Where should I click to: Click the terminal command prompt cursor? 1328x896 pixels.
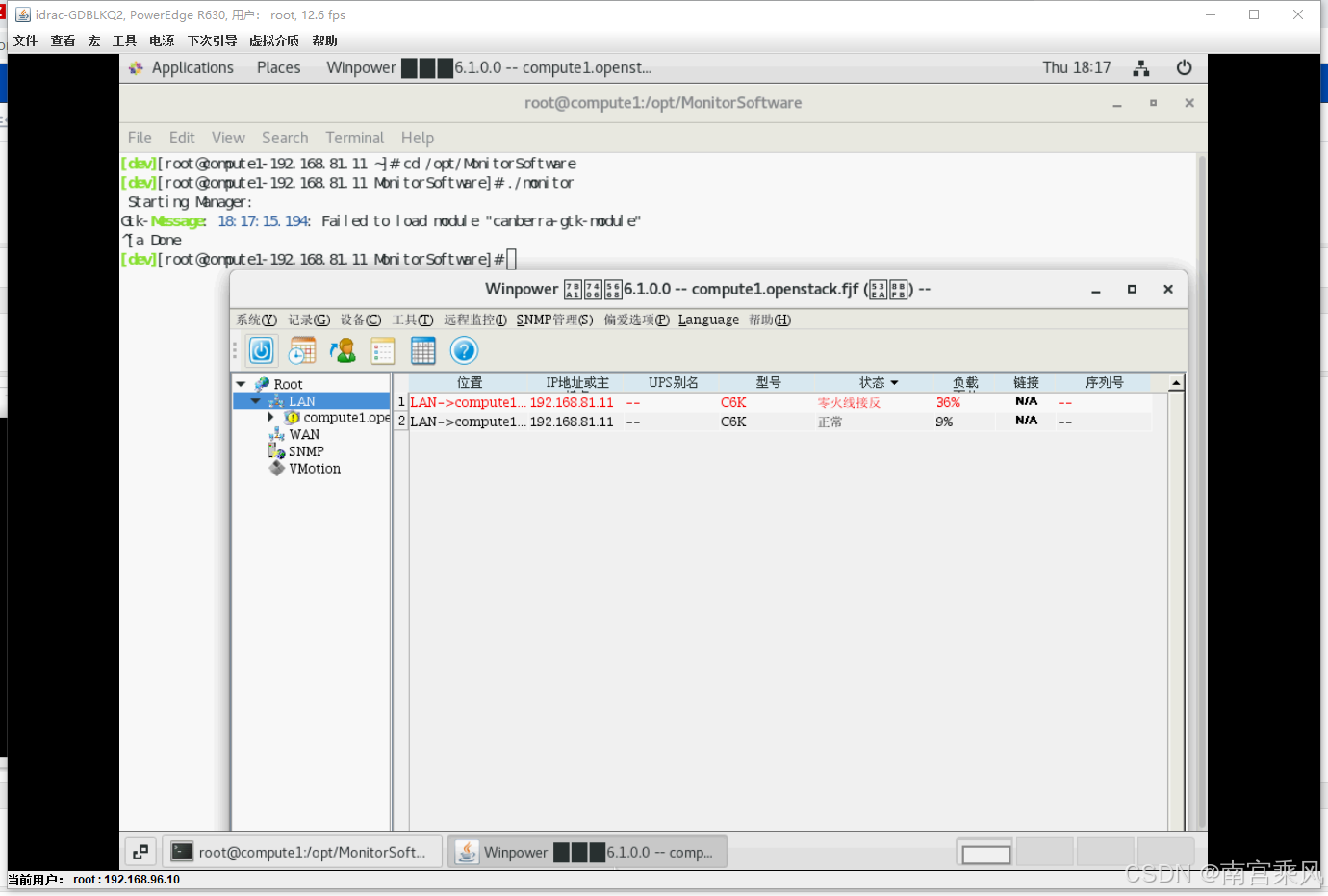coord(512,259)
